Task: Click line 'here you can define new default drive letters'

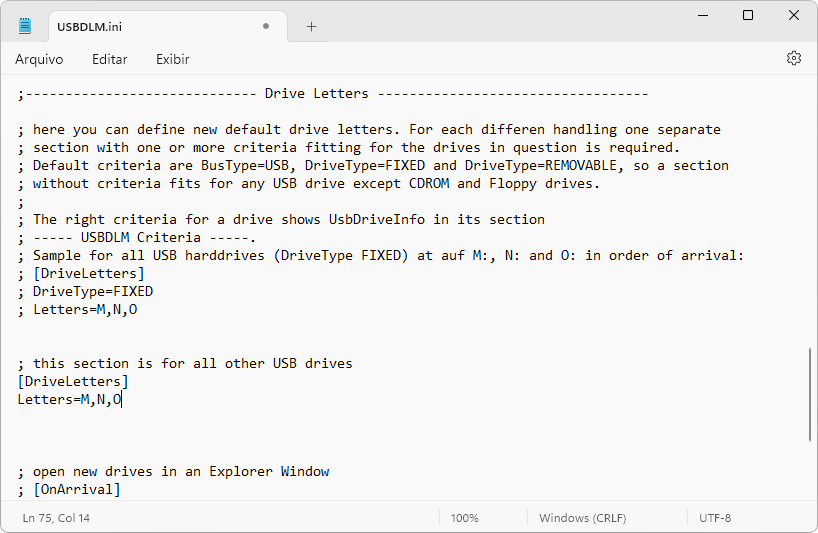Action: pyautogui.click(x=369, y=130)
